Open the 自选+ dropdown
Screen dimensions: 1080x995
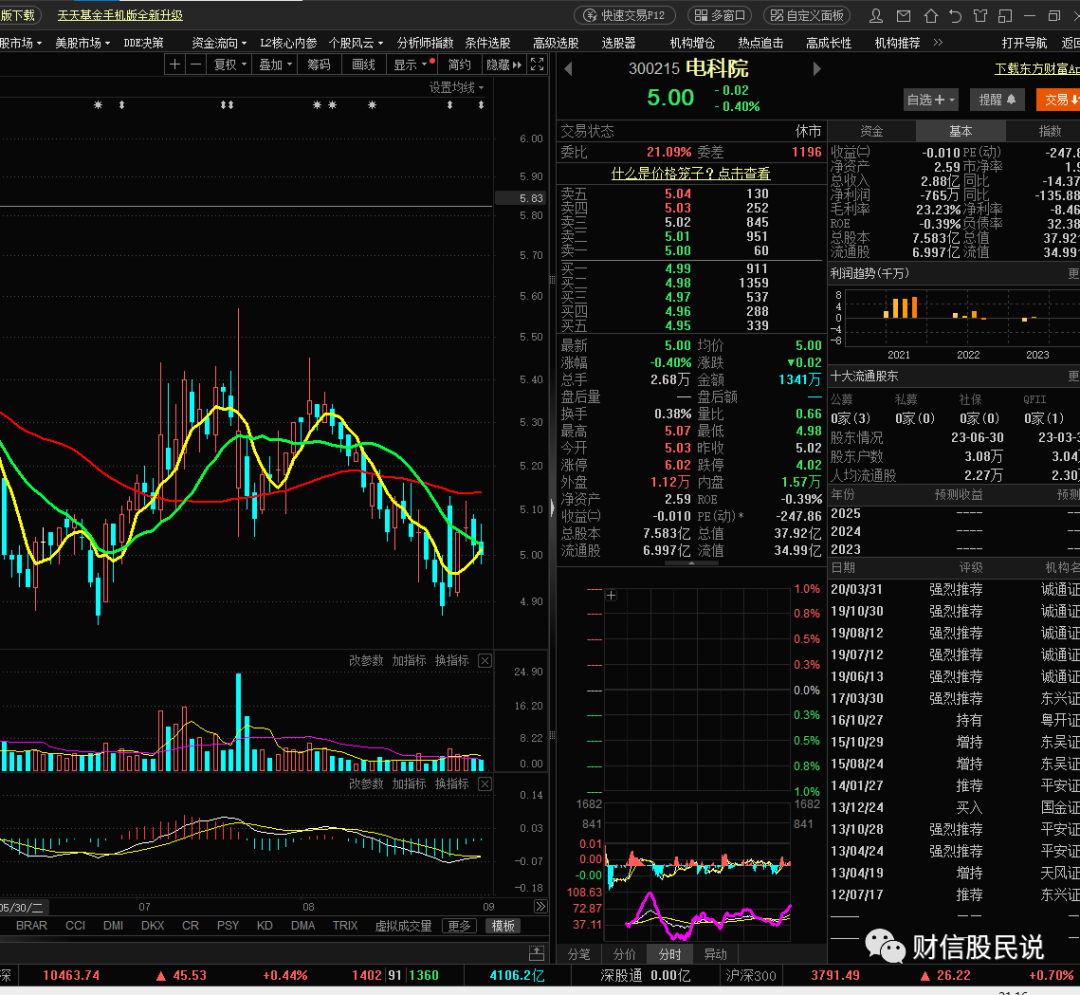click(931, 100)
